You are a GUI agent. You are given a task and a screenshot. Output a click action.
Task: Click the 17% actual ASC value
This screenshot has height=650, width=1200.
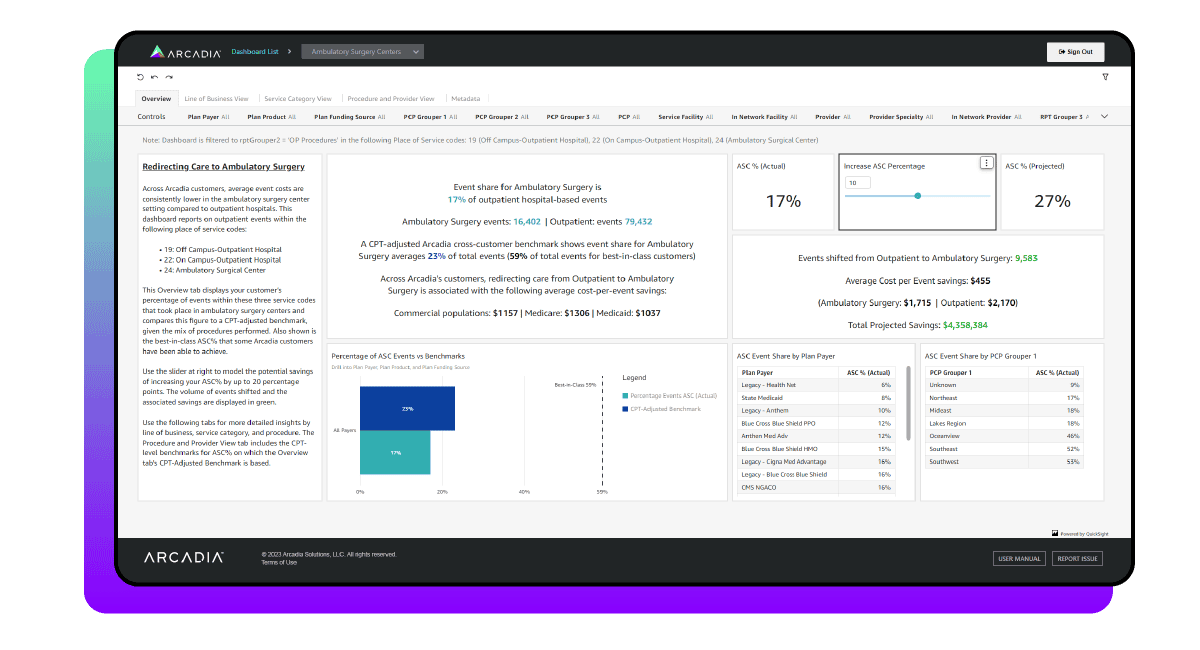point(783,201)
